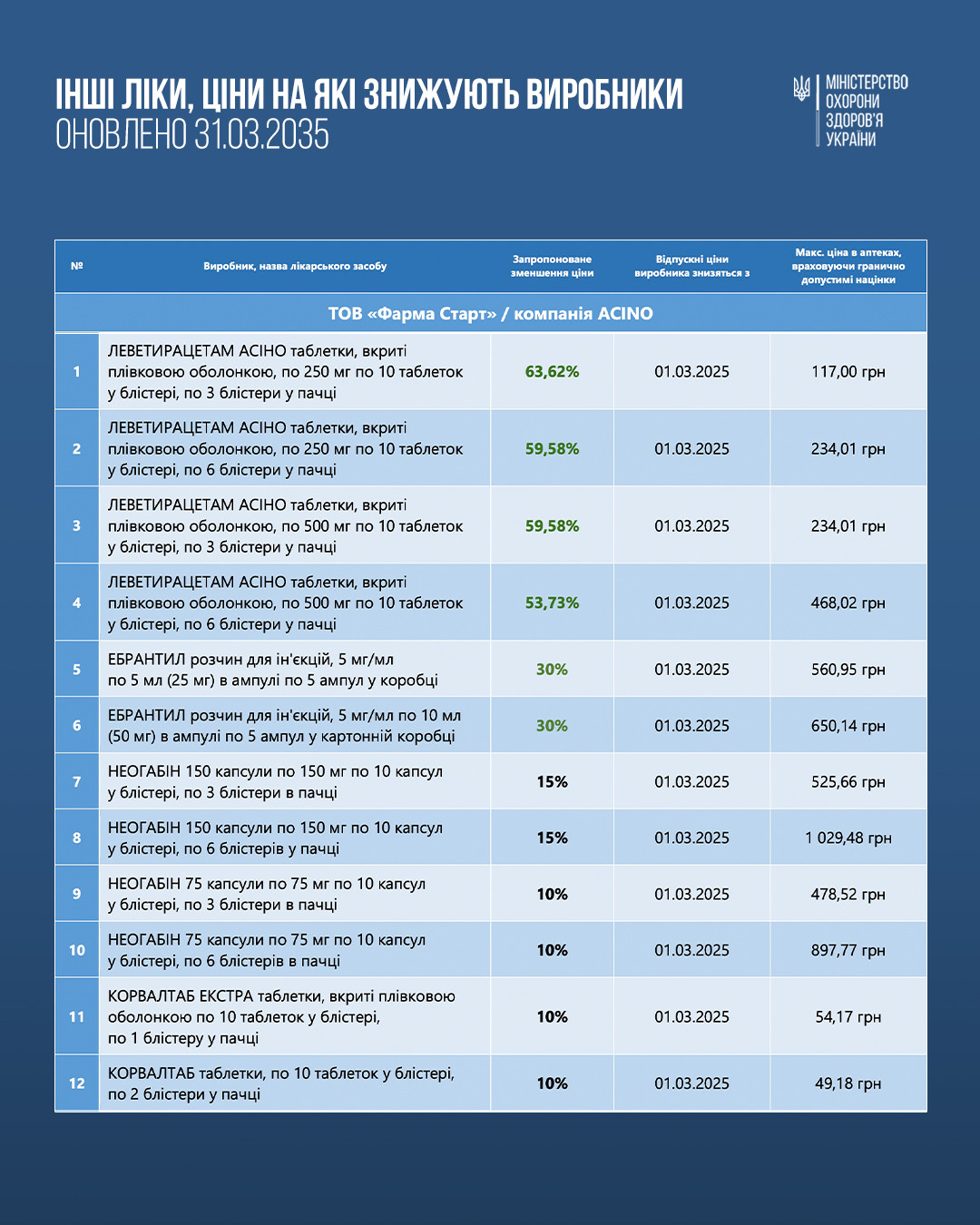The height and width of the screenshot is (1225, 980).
Task: Click the "Запропоноване зменшення ціни" column header
Action: click(x=552, y=266)
